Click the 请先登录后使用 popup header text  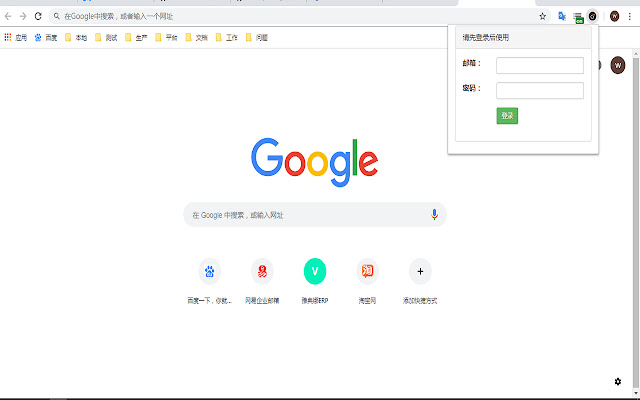tap(485, 38)
